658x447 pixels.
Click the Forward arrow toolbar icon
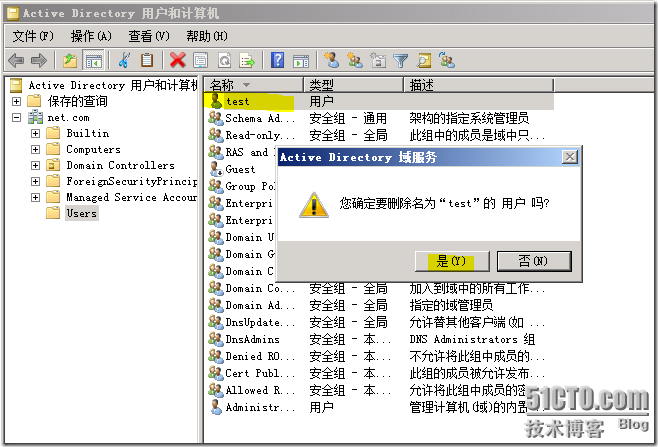click(39, 60)
